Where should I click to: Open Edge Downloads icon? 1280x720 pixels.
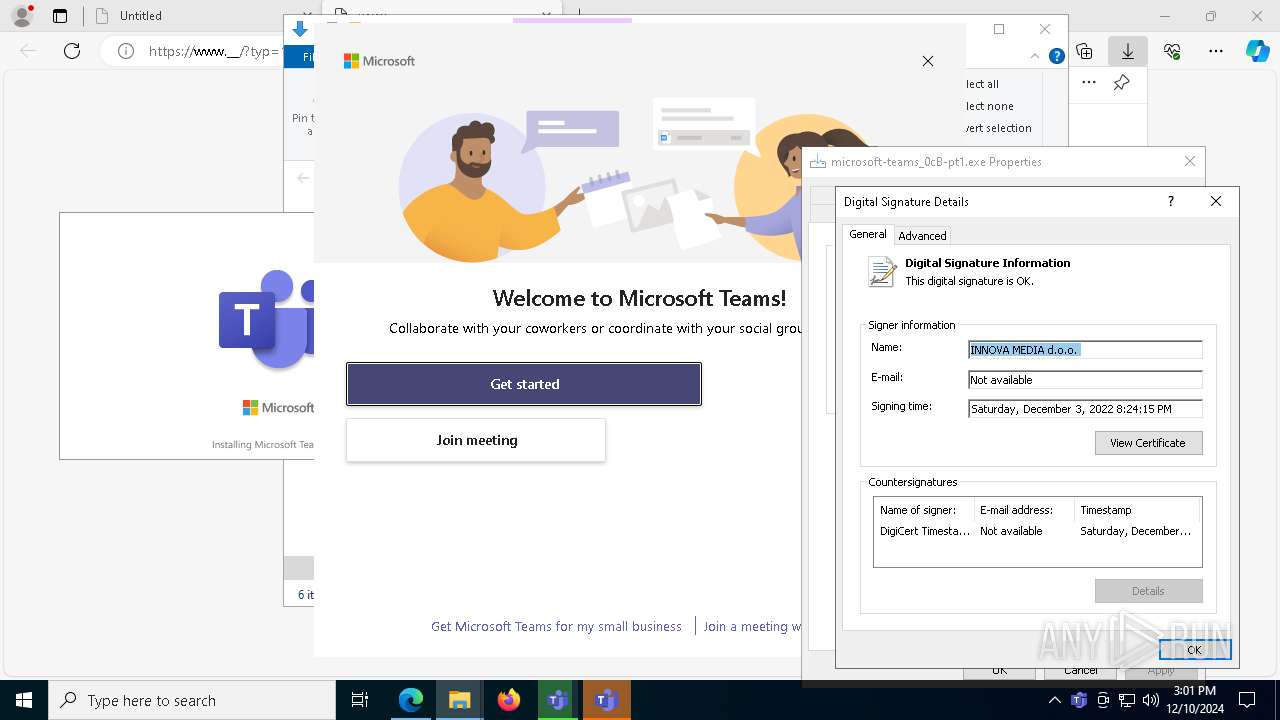coord(1128,51)
